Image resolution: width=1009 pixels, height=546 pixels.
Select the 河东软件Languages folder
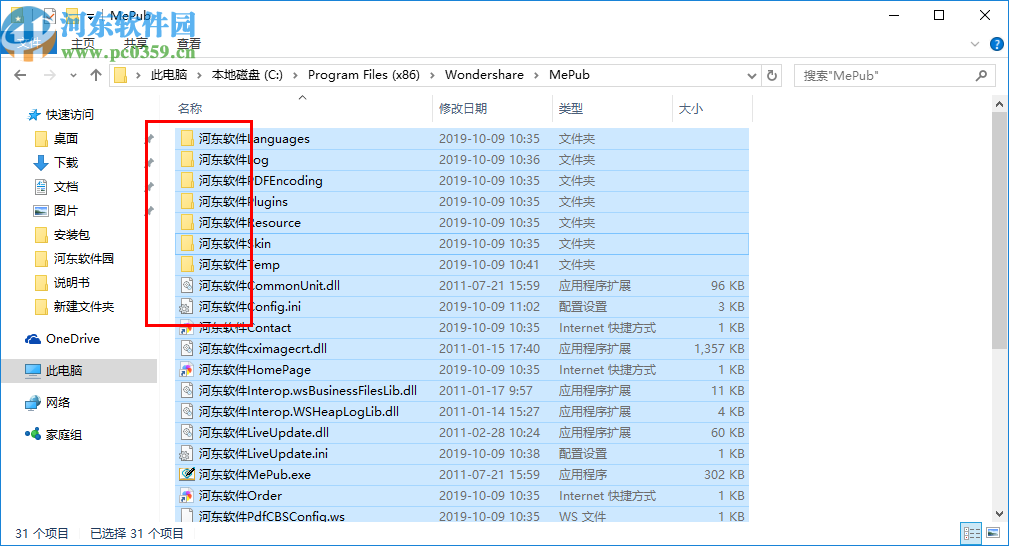(x=461, y=138)
